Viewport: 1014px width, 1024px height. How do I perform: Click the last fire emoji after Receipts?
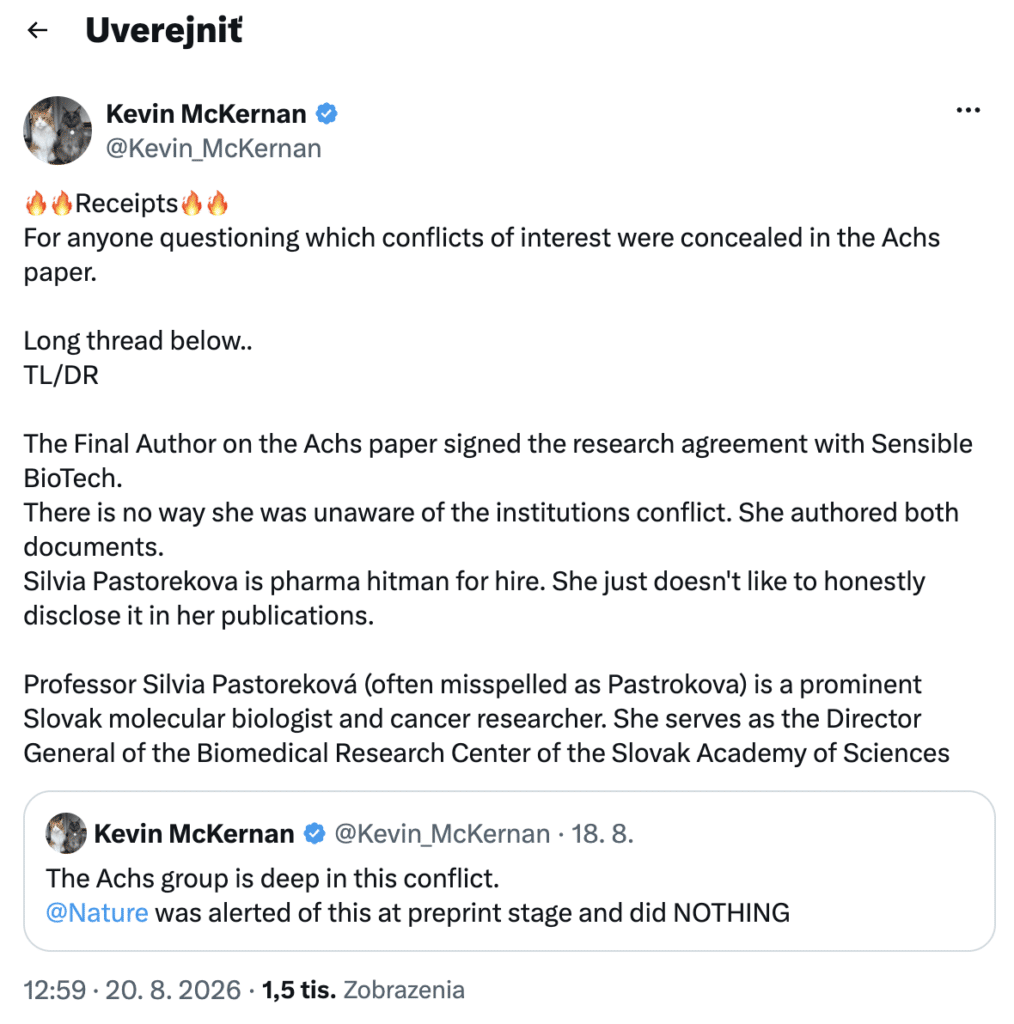217,203
